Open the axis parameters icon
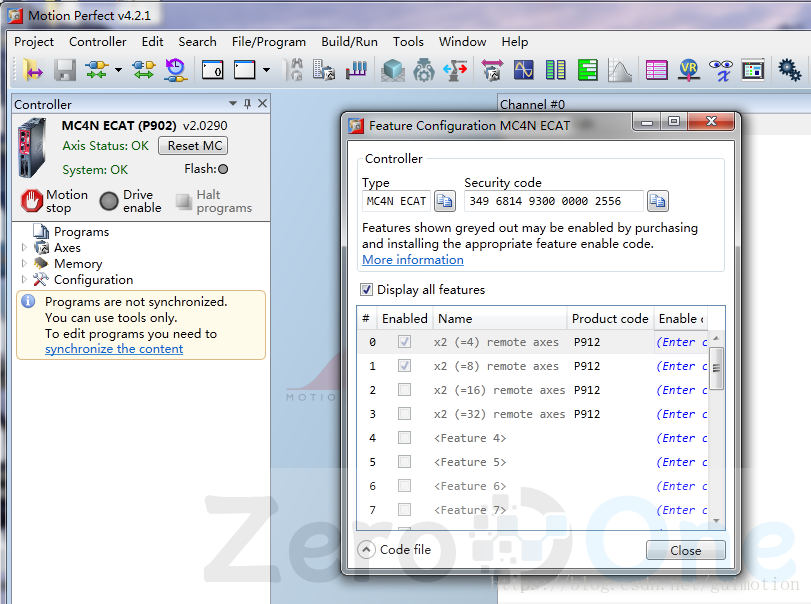This screenshot has width=811, height=604. pyautogui.click(x=492, y=70)
